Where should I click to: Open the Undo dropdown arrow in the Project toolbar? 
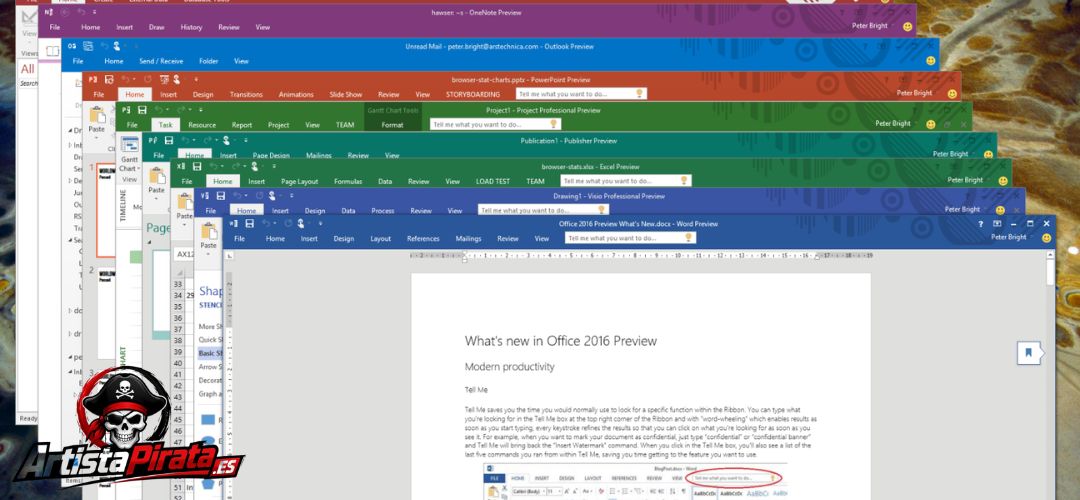pyautogui.click(x=167, y=110)
